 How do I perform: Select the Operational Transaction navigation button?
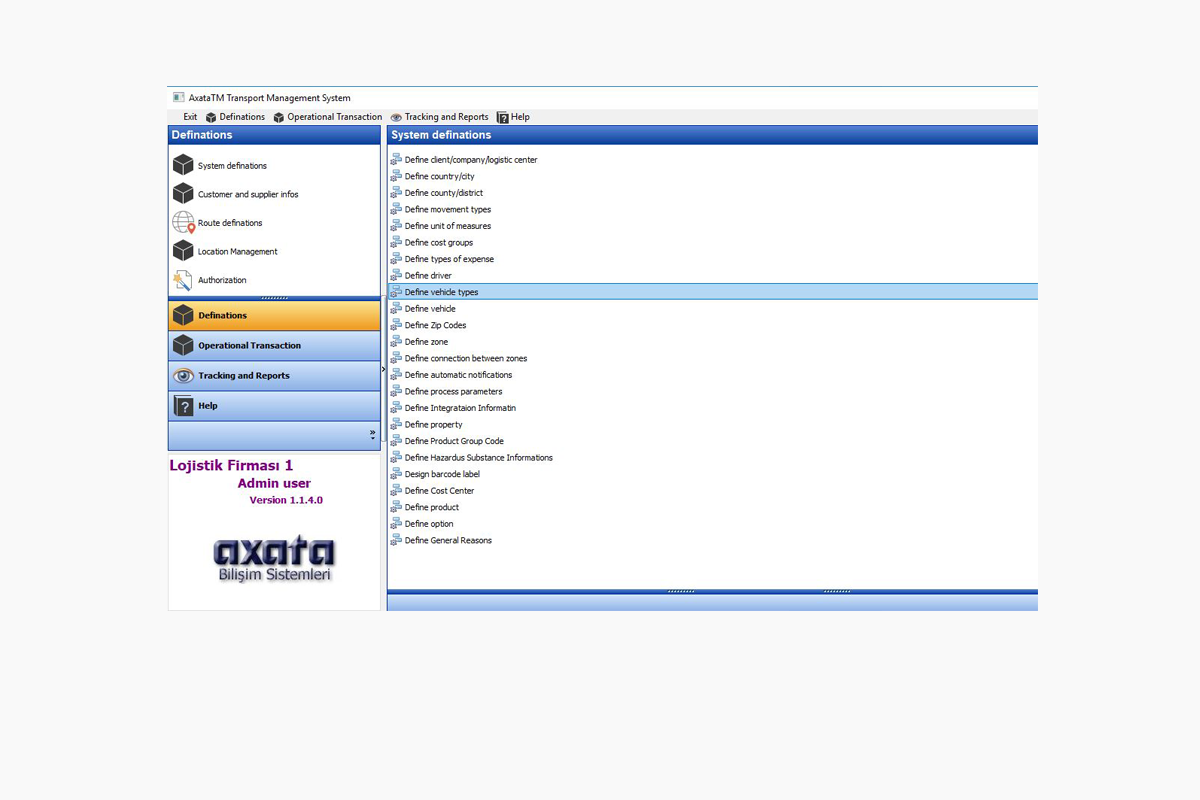[274, 346]
